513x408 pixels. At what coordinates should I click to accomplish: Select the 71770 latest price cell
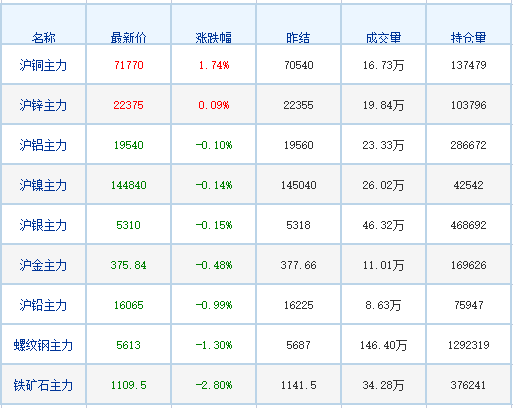129,65
